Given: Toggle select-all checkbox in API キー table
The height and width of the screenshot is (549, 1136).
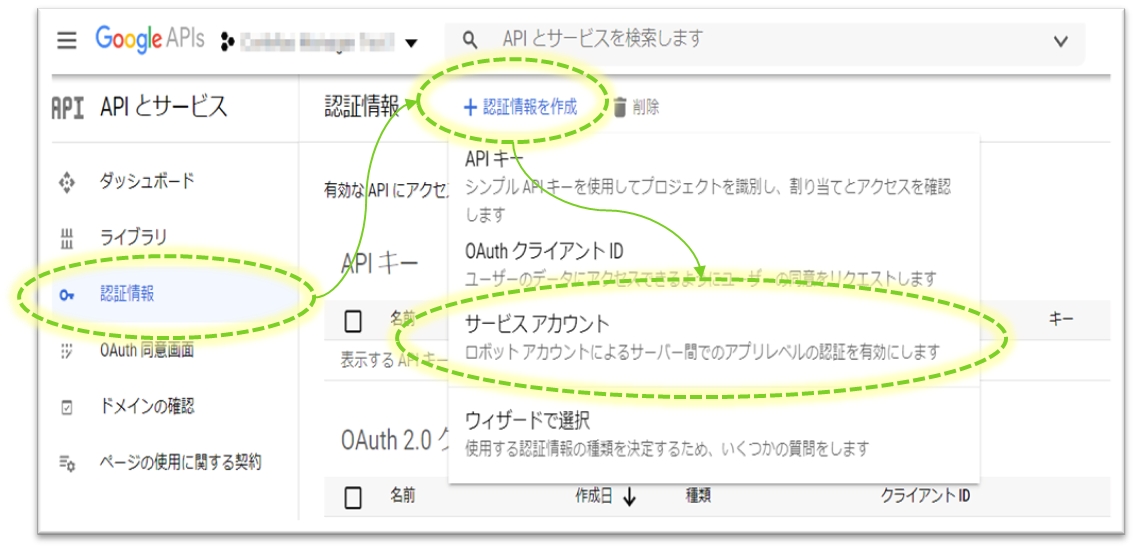Looking at the screenshot, I should point(353,321).
